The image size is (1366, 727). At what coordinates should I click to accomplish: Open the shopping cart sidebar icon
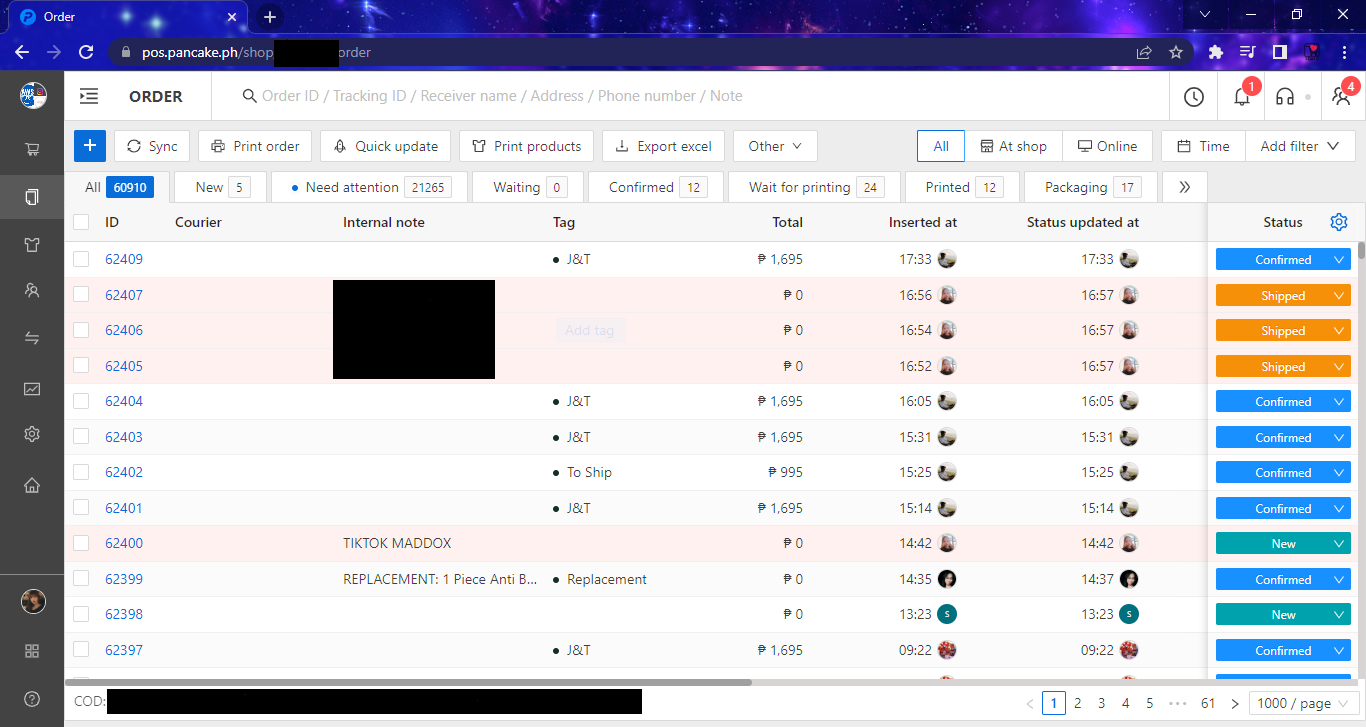click(32, 150)
